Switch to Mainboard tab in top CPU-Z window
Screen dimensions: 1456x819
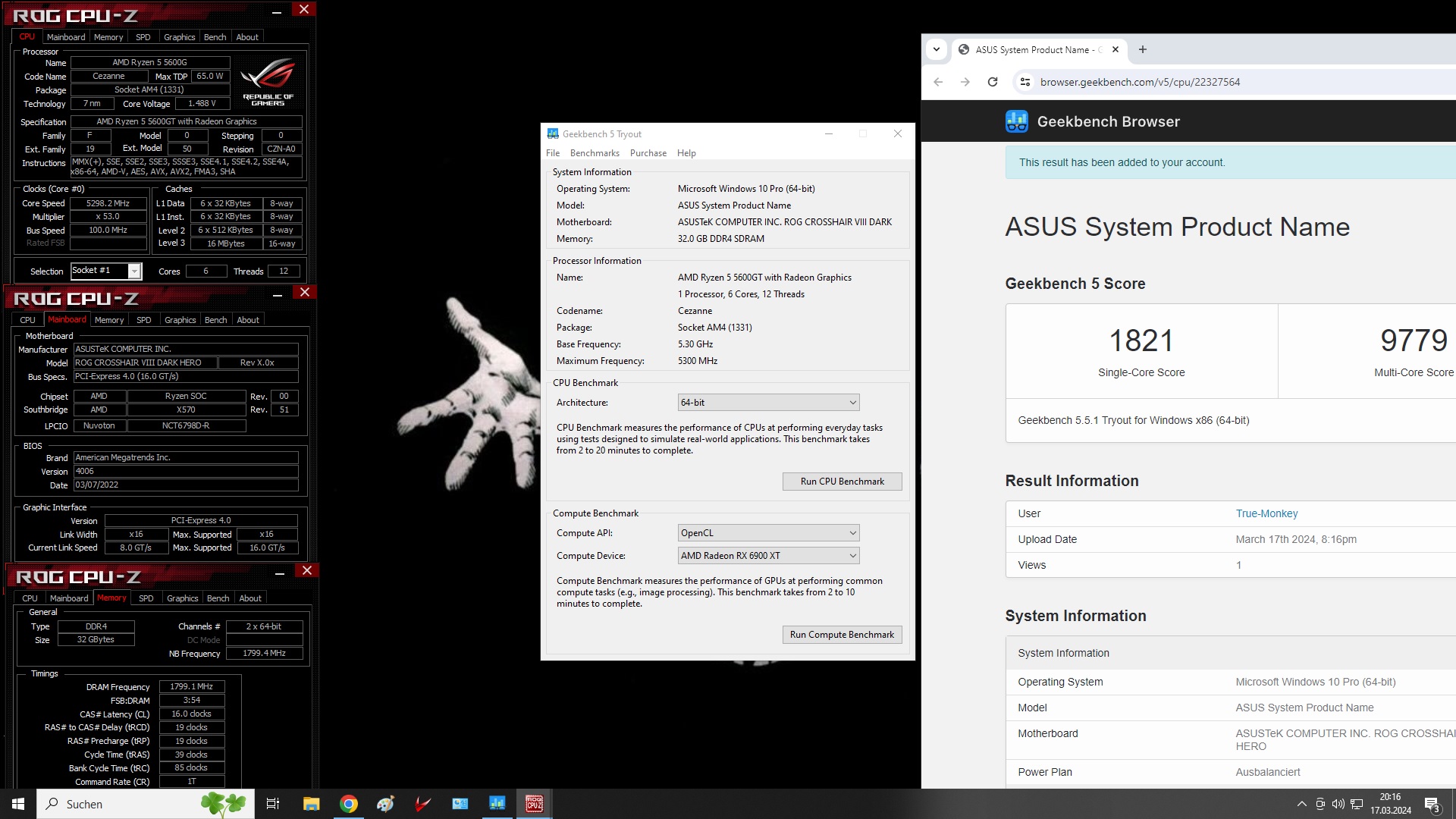tap(66, 37)
